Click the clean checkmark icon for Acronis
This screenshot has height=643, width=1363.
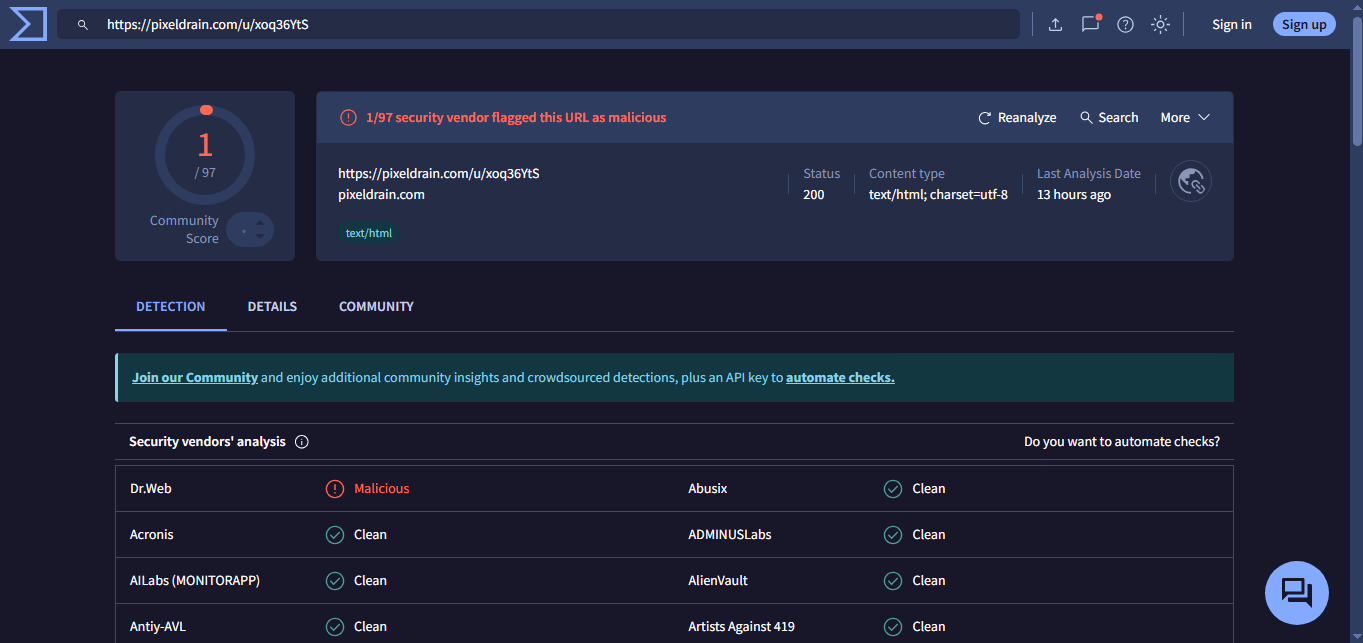(x=335, y=535)
